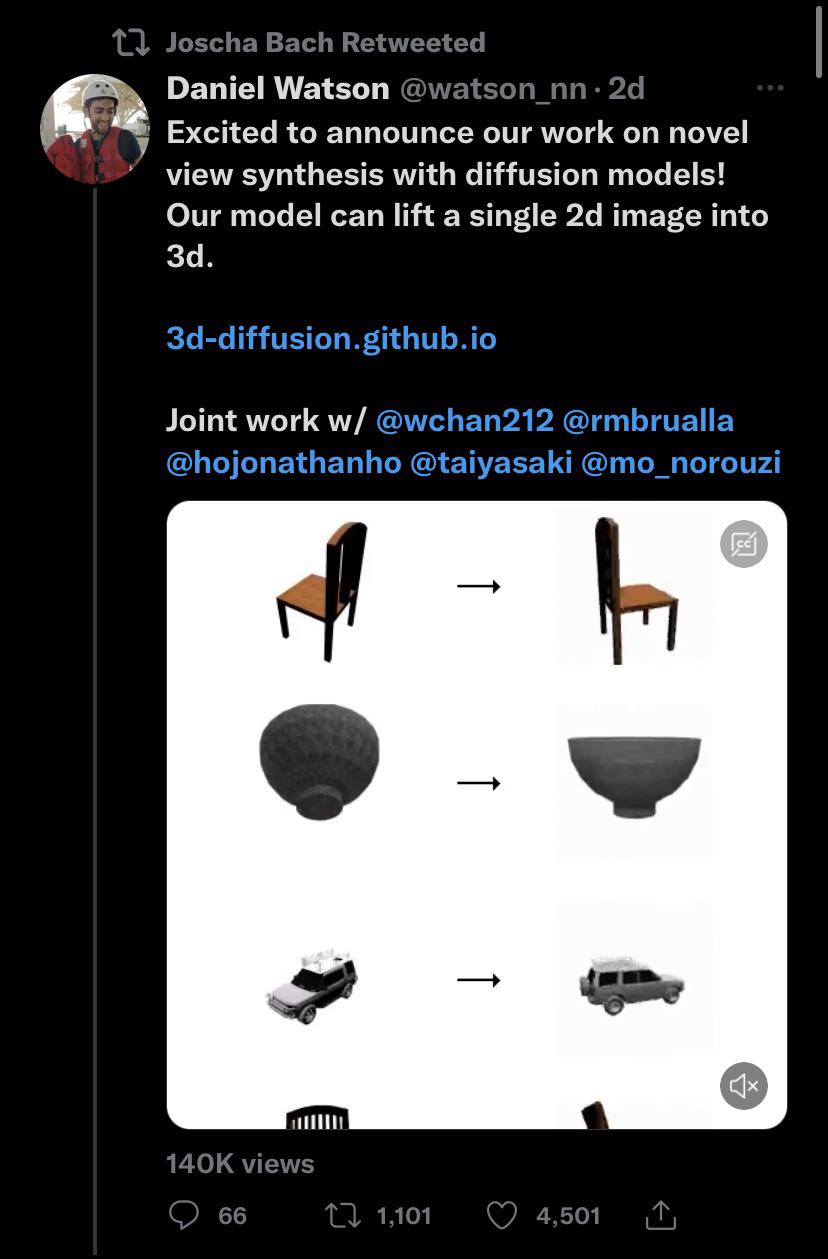Click the @taiyasaki mention
The width and height of the screenshot is (828, 1259).
[490, 462]
